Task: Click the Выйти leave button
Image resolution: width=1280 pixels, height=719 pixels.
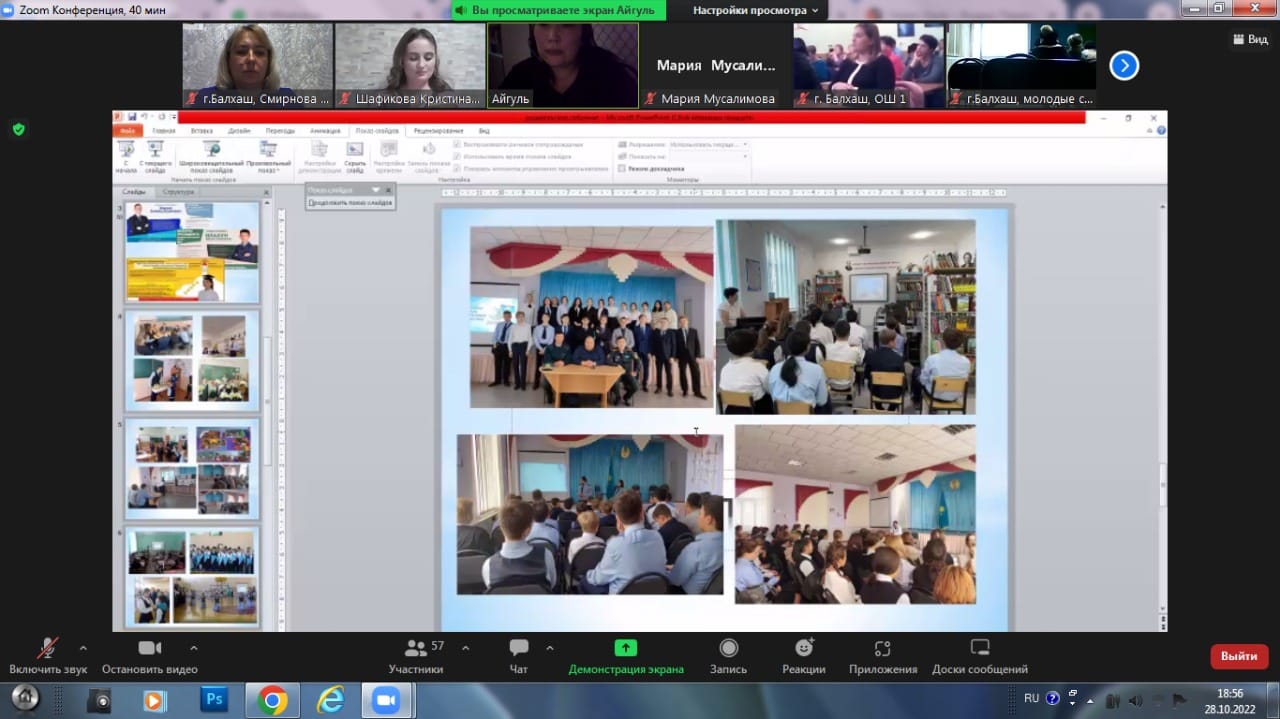Action: (x=1239, y=656)
